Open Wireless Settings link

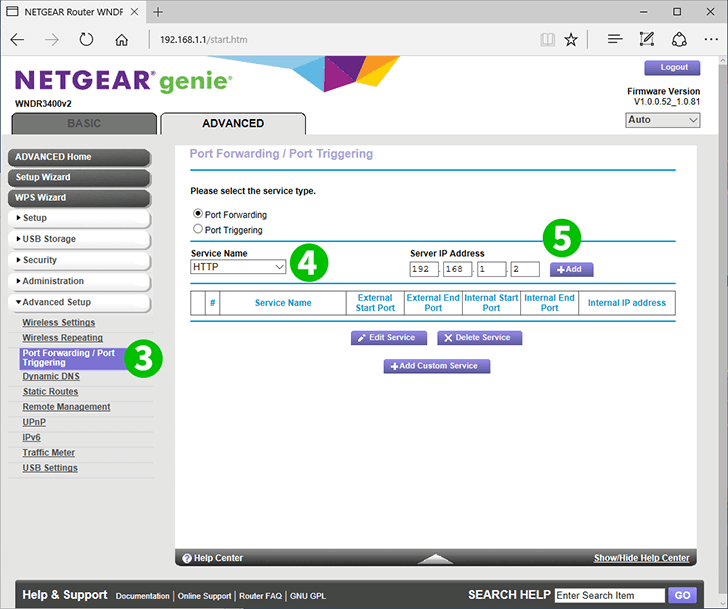point(58,322)
